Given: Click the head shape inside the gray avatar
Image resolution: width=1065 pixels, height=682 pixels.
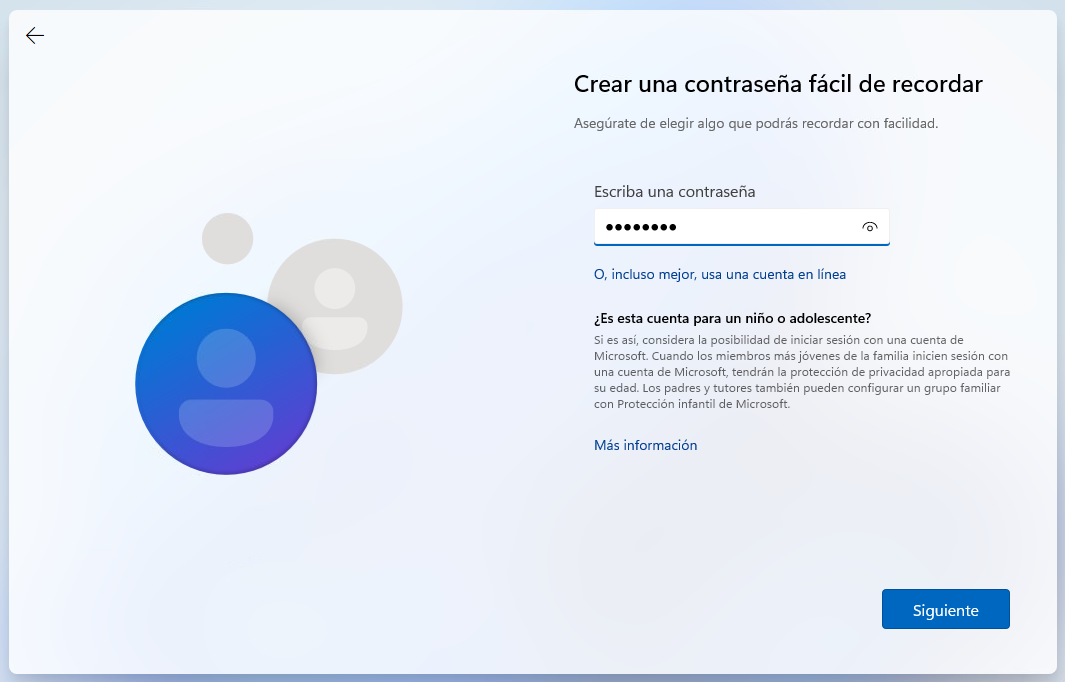Looking at the screenshot, I should click(x=335, y=288).
